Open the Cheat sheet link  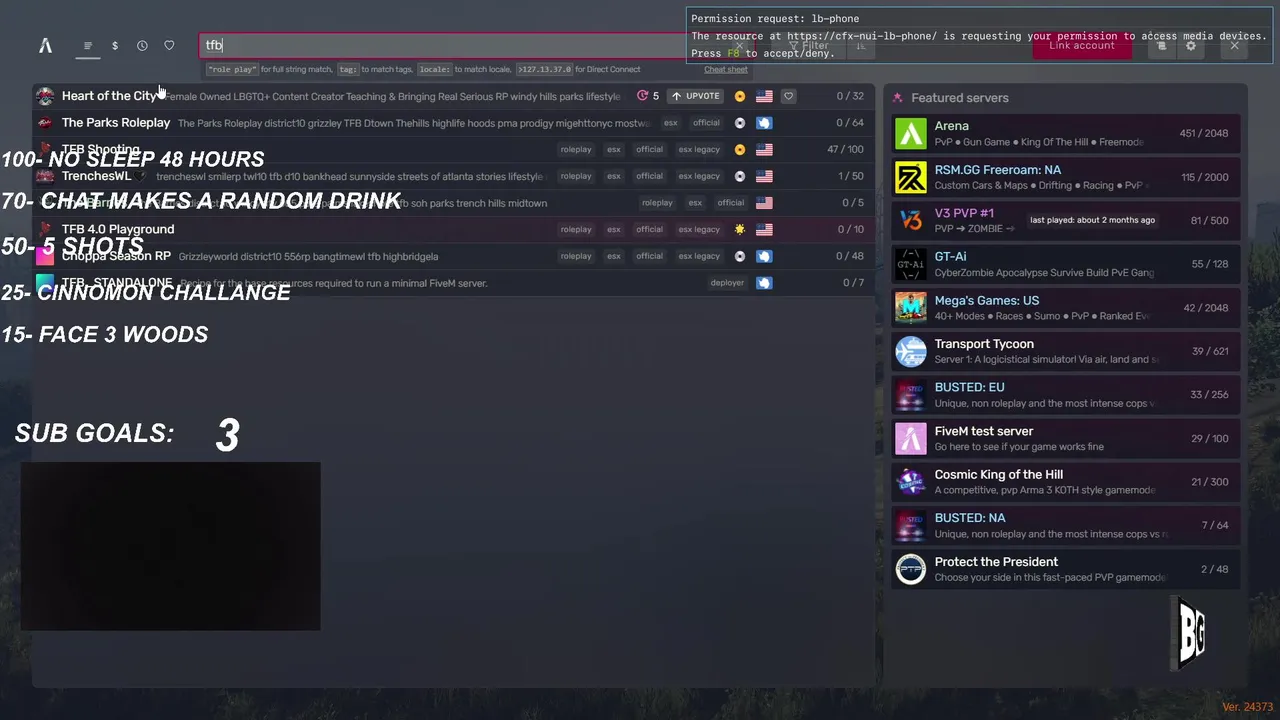725,69
